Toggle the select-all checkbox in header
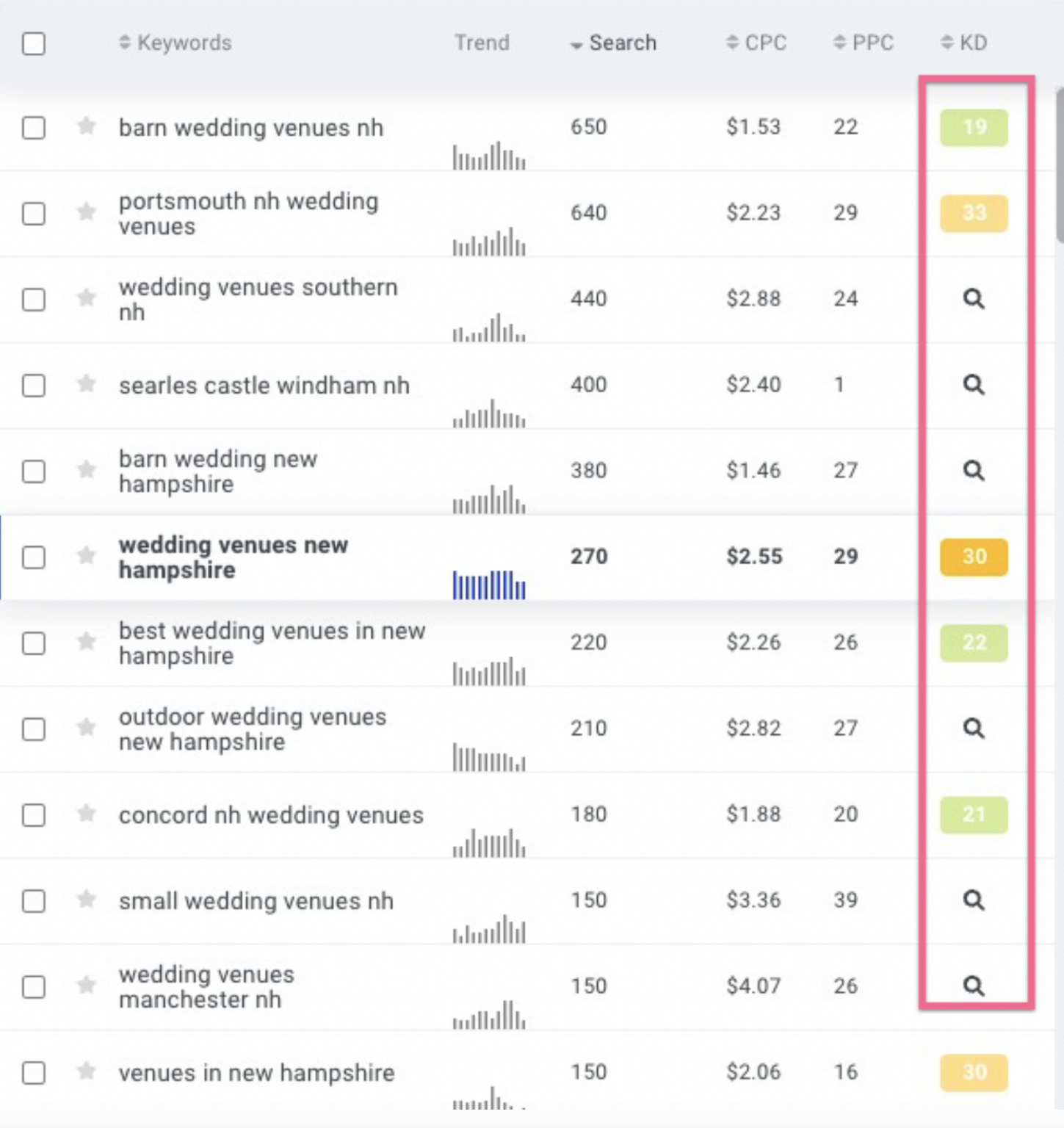This screenshot has height=1128, width=1064. [34, 43]
